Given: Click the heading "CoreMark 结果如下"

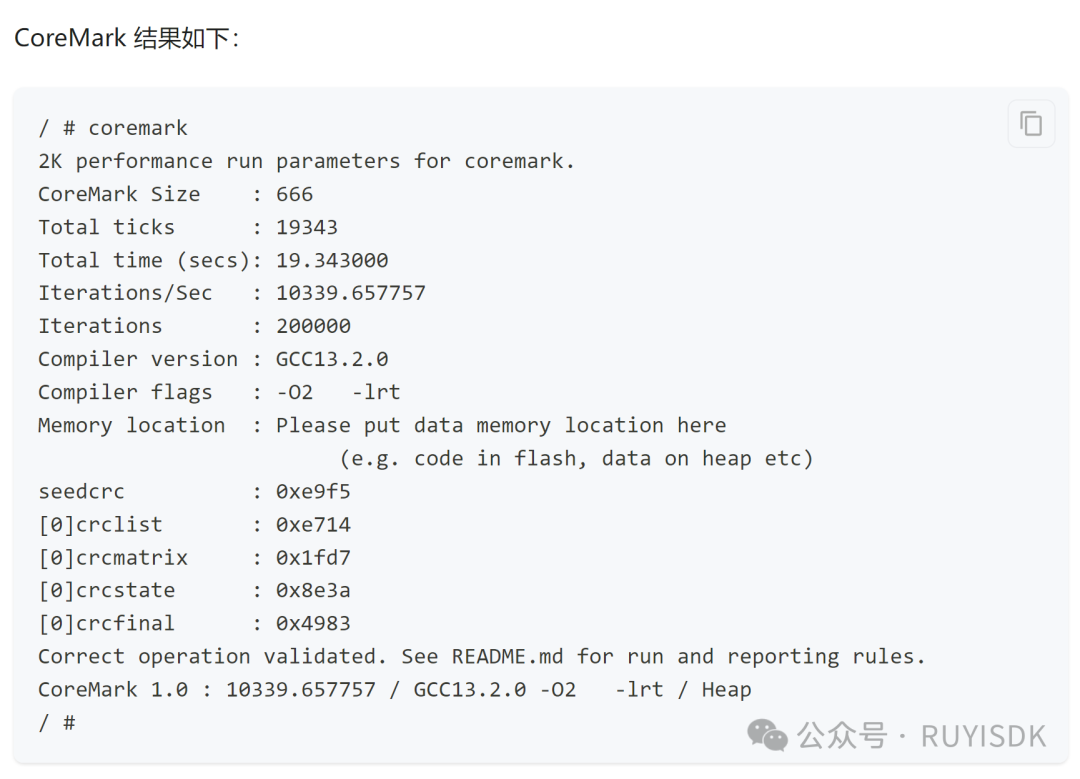Looking at the screenshot, I should 127,38.
